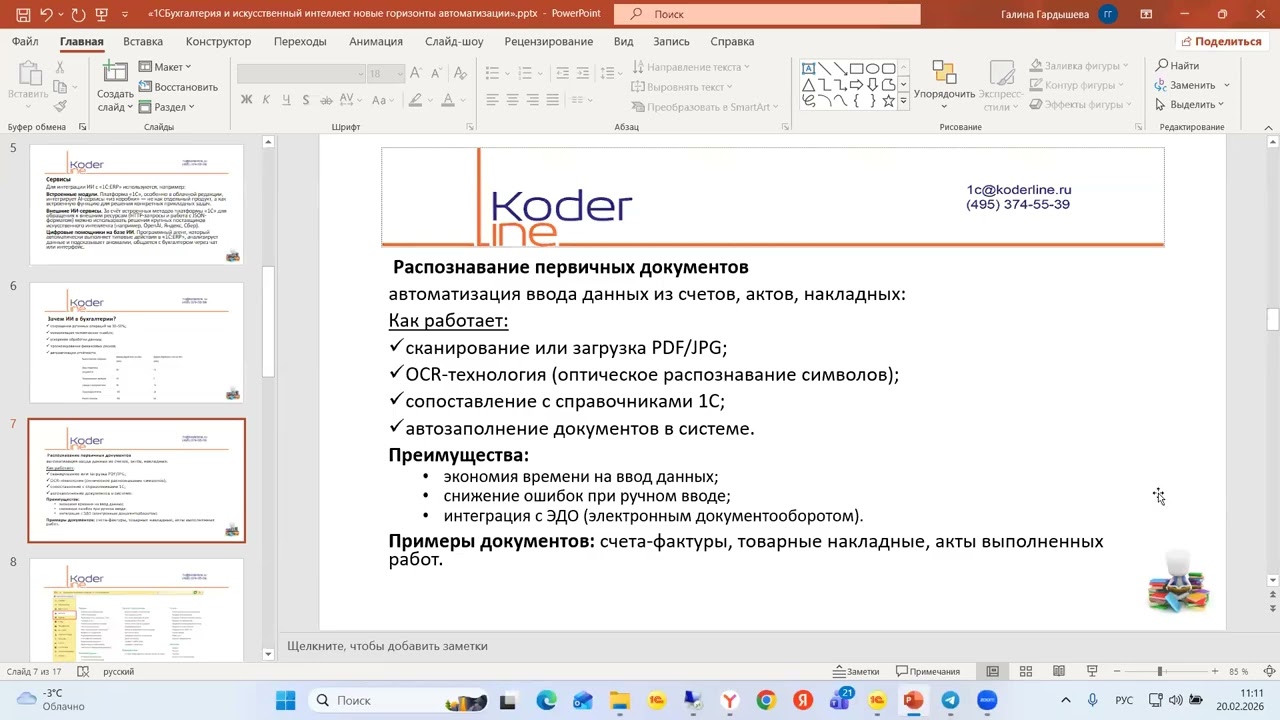
Task: Open Google Chrome from the taskbar
Action: tap(766, 700)
